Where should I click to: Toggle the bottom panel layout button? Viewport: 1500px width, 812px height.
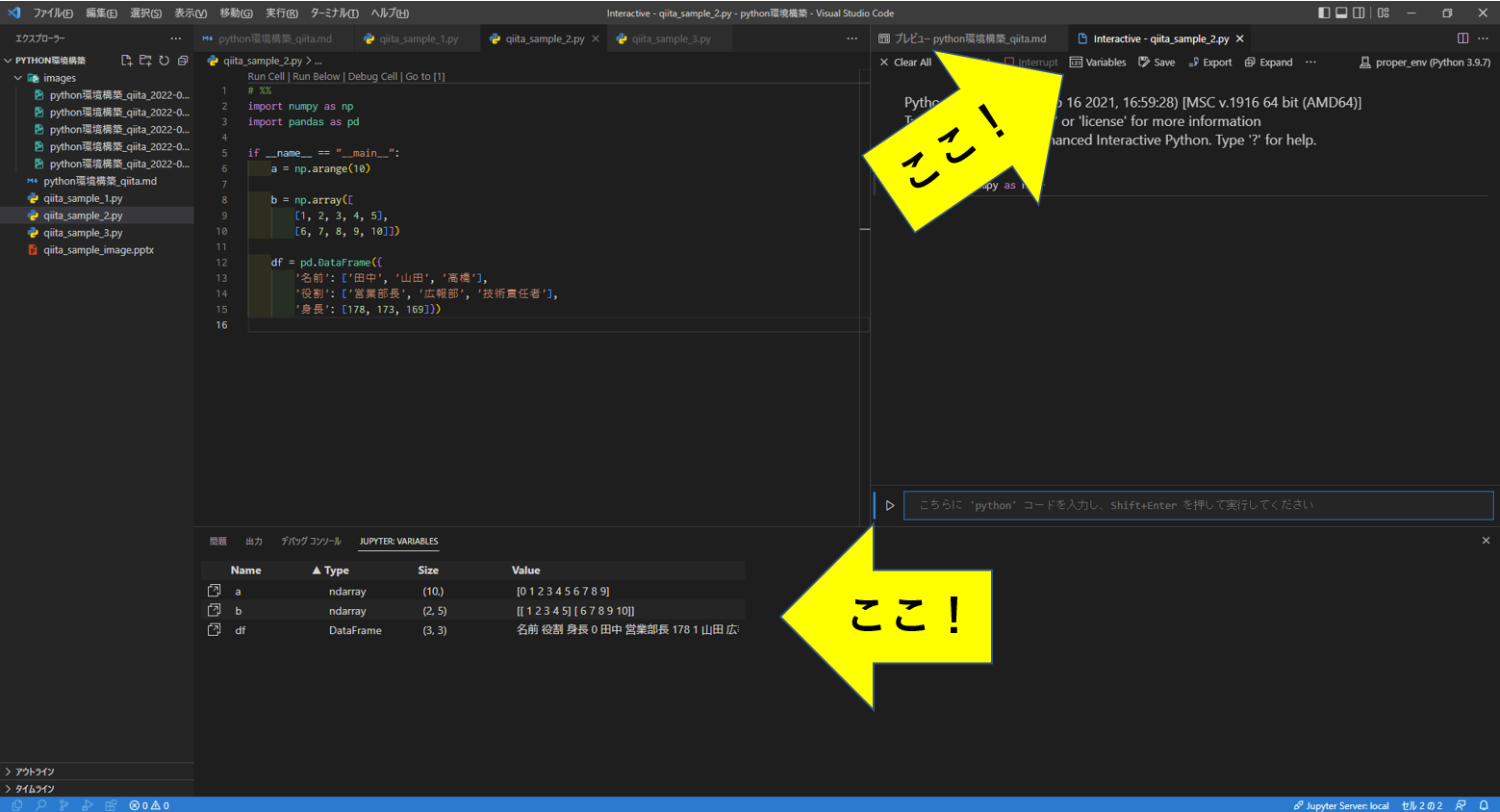tap(1341, 13)
